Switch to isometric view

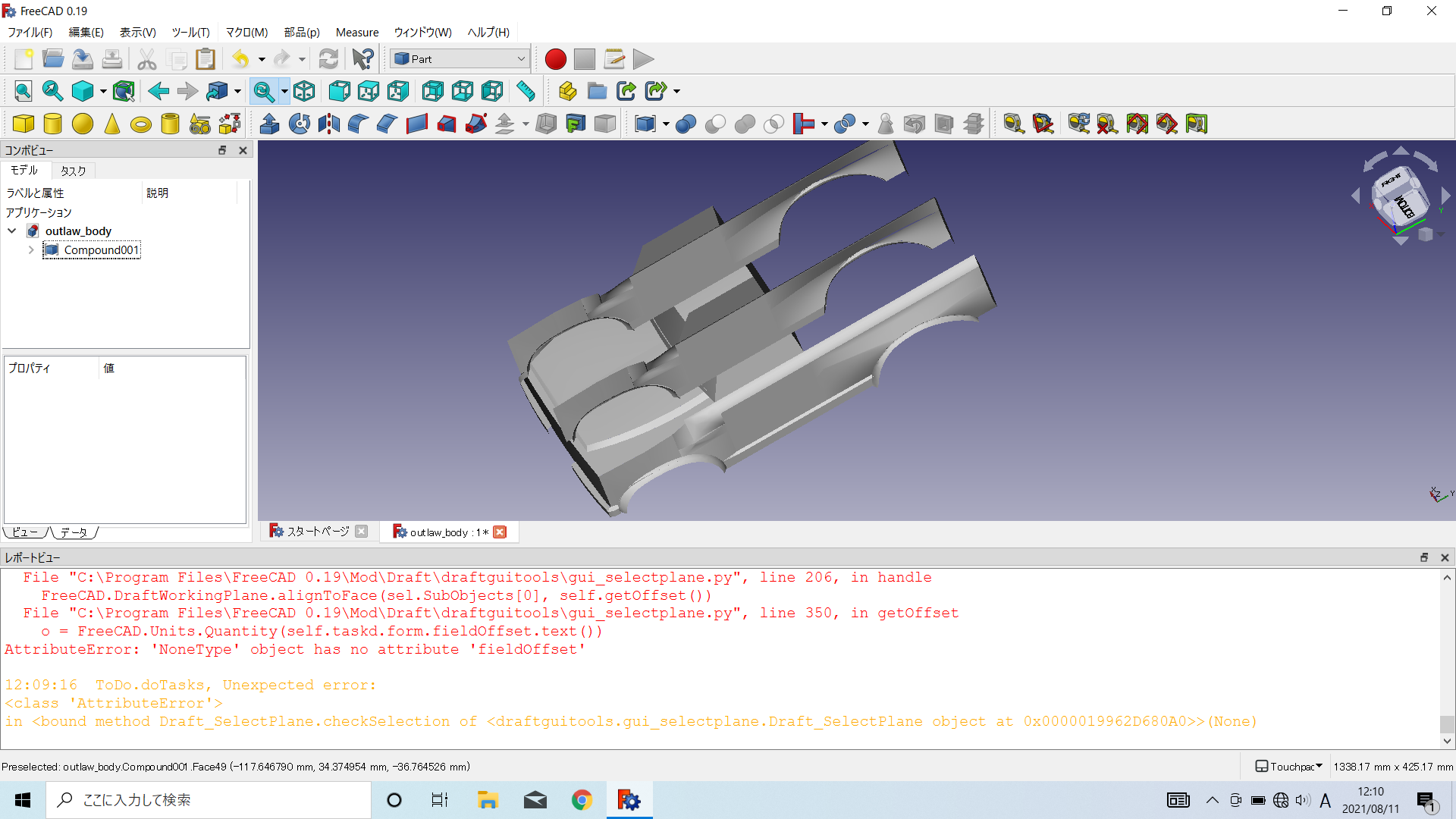(304, 91)
